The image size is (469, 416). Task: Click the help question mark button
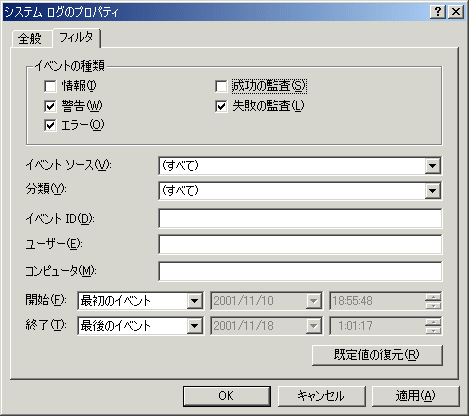point(438,12)
